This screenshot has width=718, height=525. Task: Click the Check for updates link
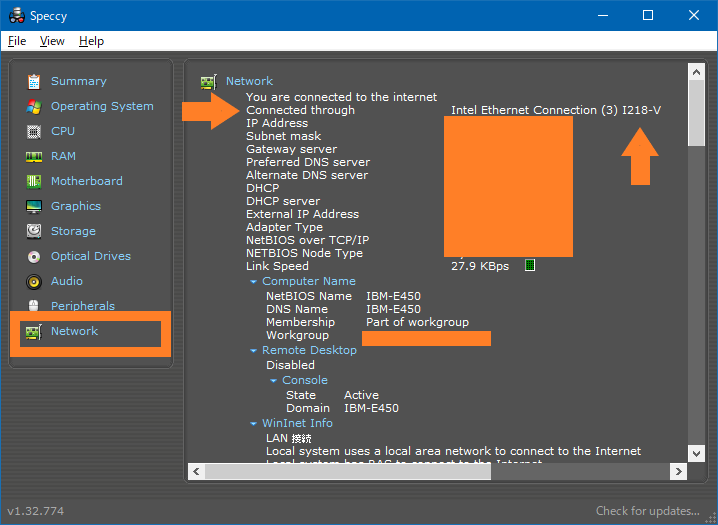coord(647,511)
